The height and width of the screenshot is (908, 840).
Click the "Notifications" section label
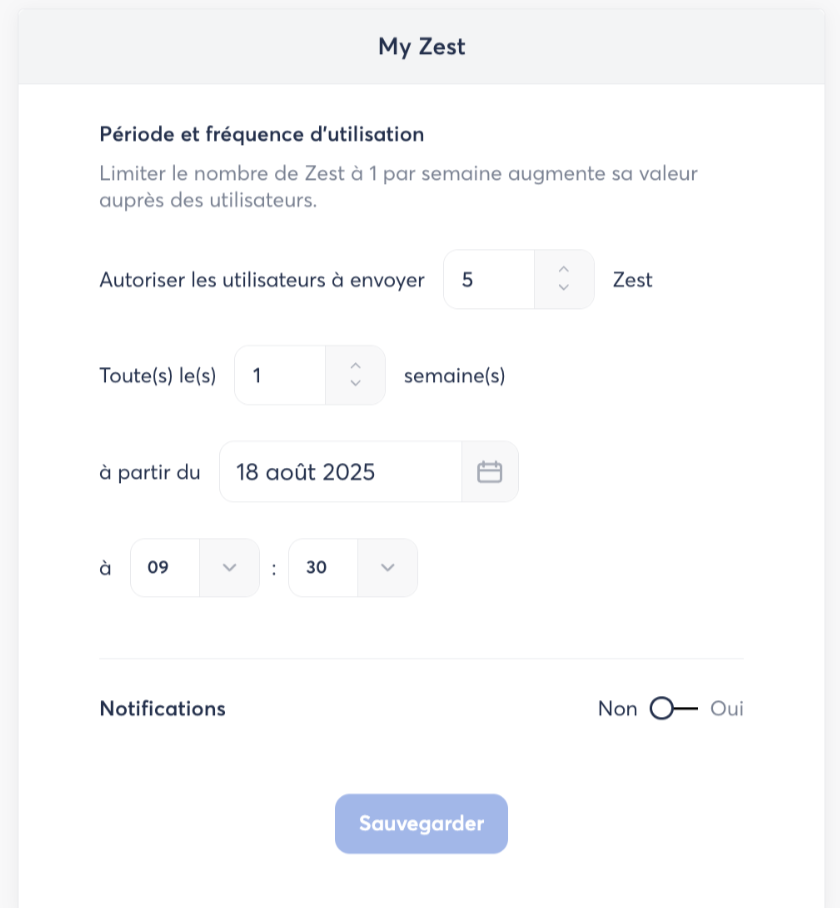click(x=163, y=709)
